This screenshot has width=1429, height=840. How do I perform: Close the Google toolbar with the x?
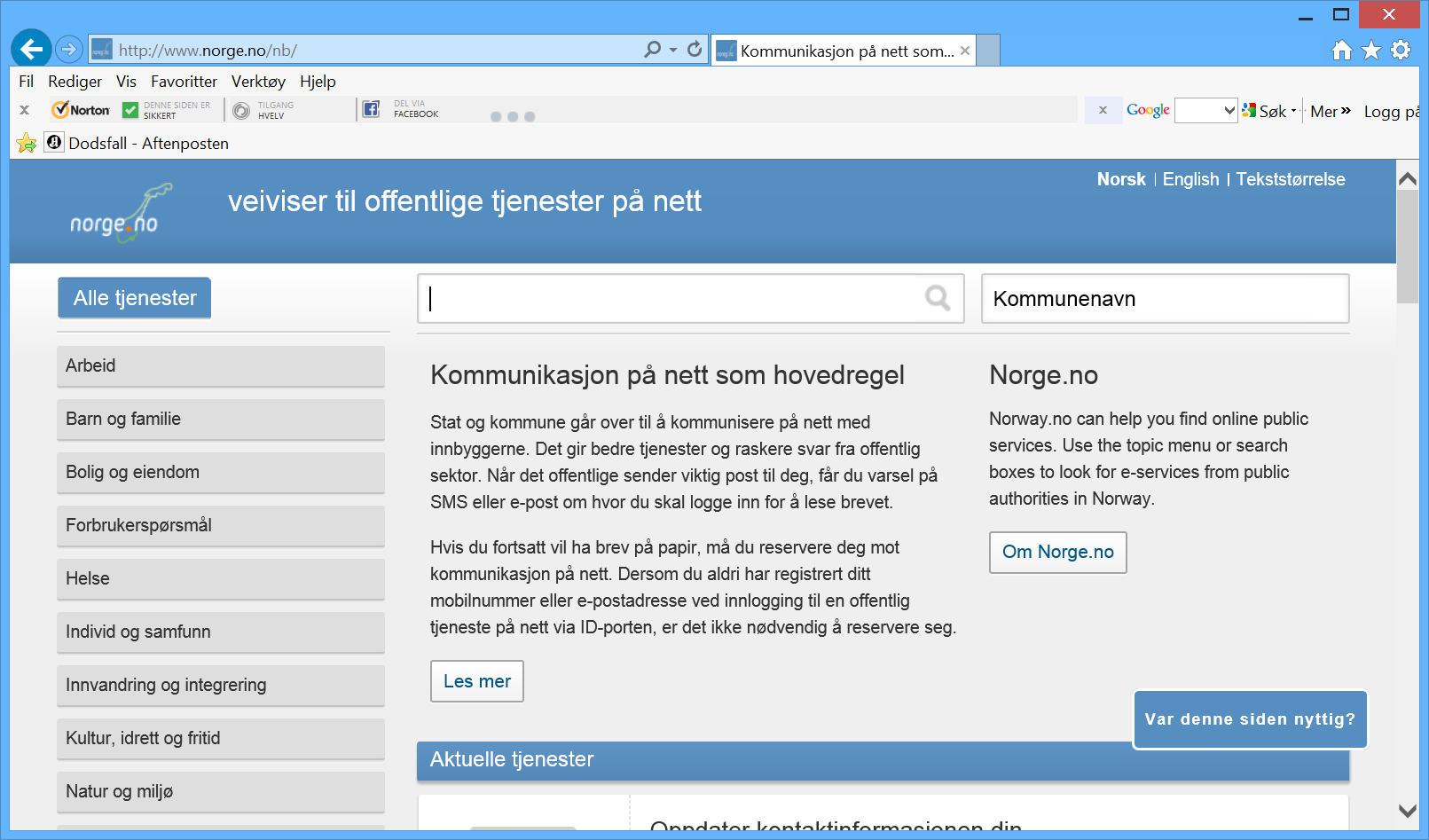point(1103,110)
